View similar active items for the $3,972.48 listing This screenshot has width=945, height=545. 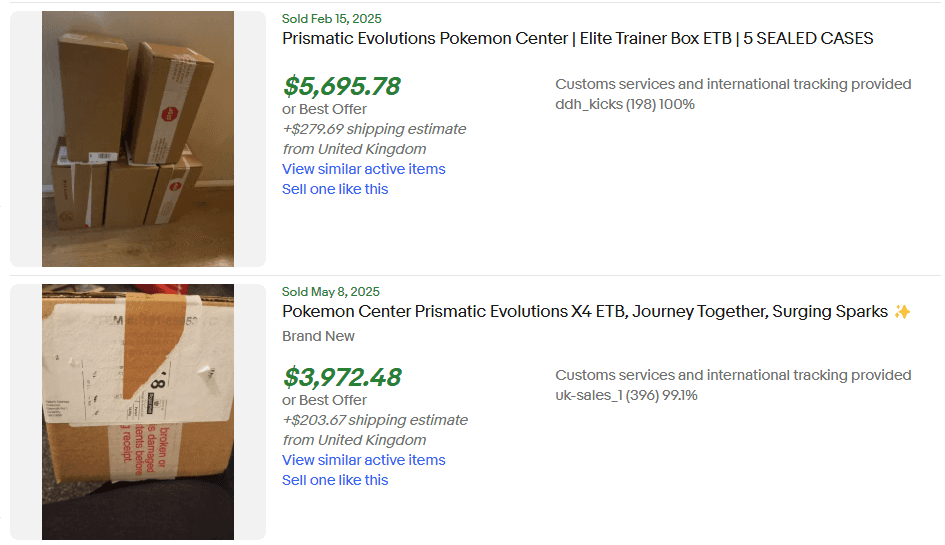pos(363,461)
